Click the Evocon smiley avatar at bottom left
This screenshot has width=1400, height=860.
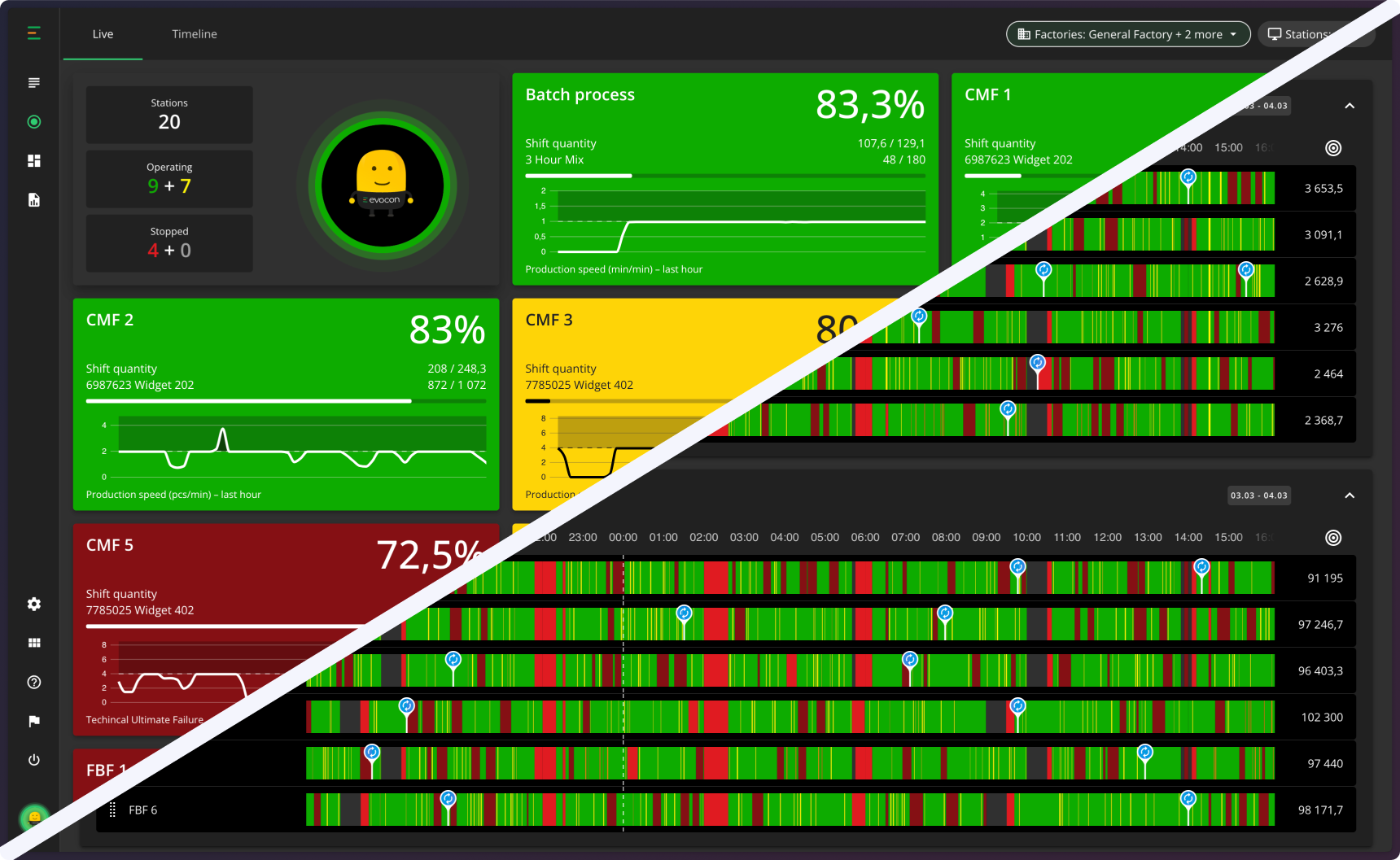coord(33,817)
